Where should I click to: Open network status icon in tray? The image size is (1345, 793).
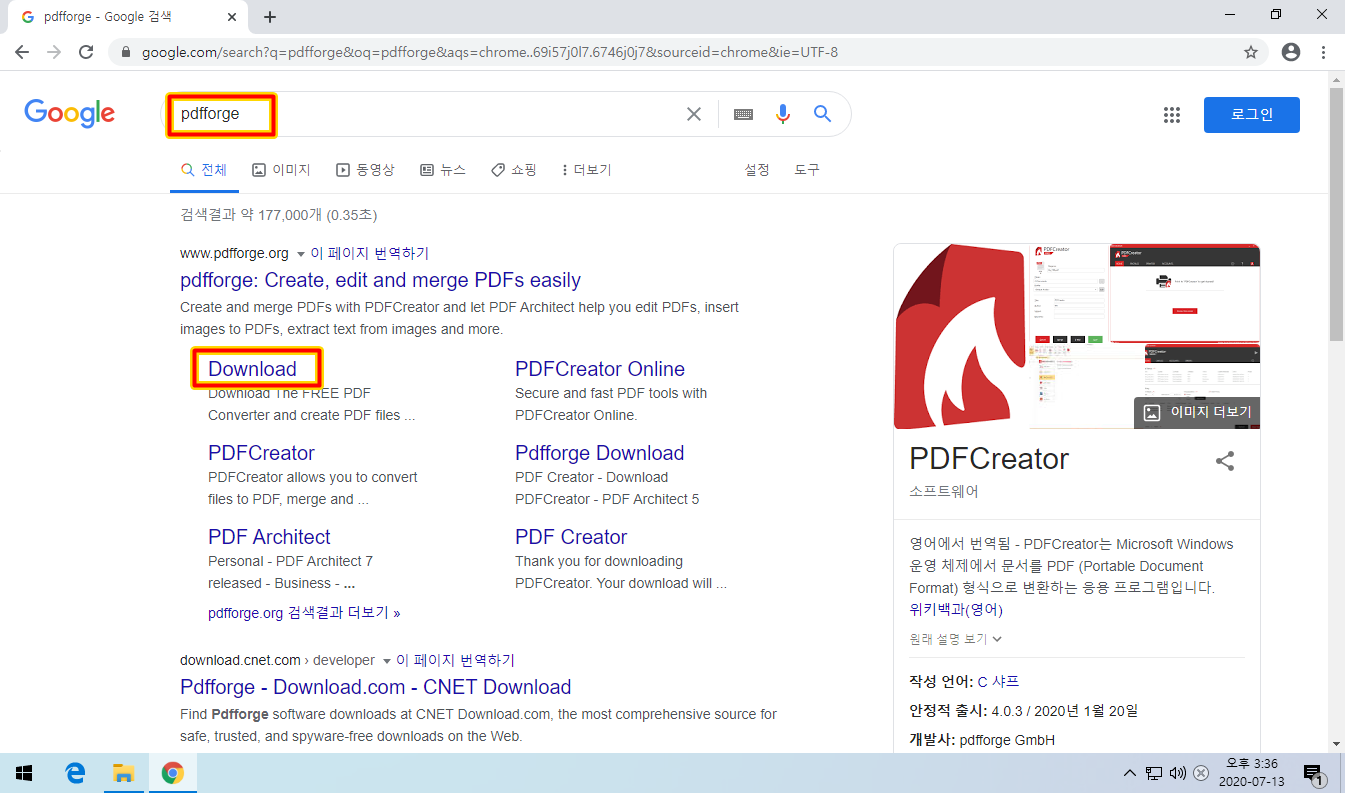coord(1153,773)
